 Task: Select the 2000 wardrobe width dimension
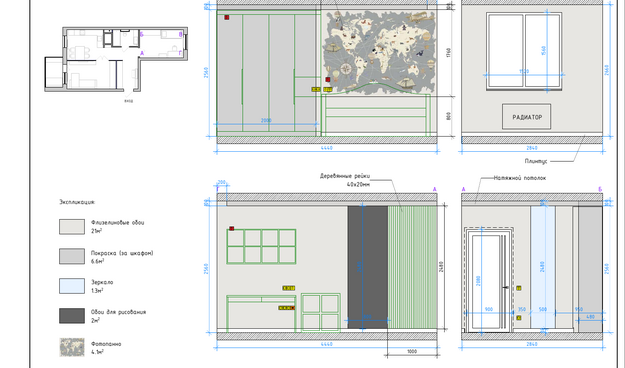coord(266,121)
